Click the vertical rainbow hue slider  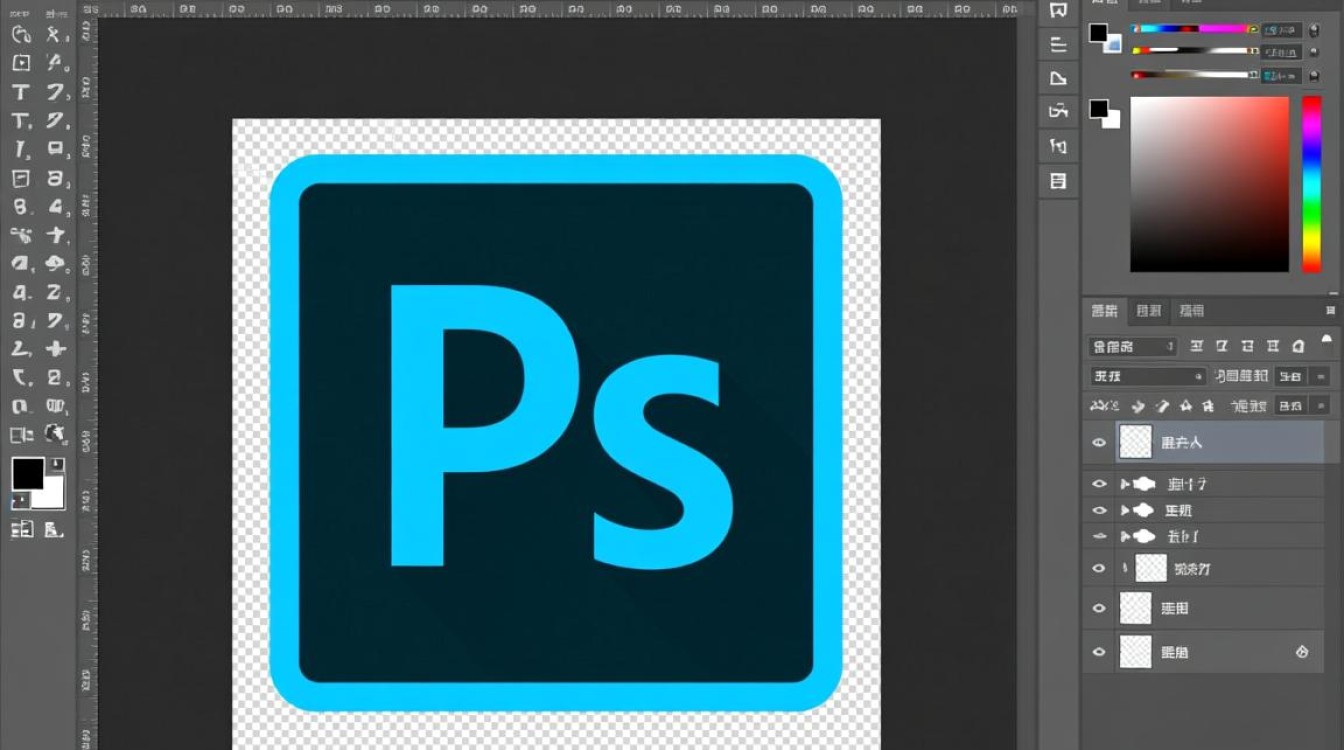click(x=1311, y=184)
